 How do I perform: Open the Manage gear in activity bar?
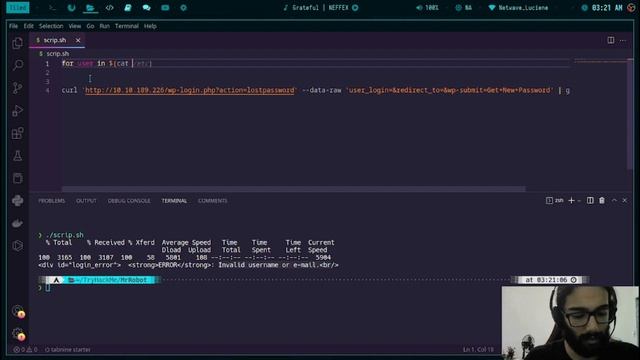(x=18, y=334)
